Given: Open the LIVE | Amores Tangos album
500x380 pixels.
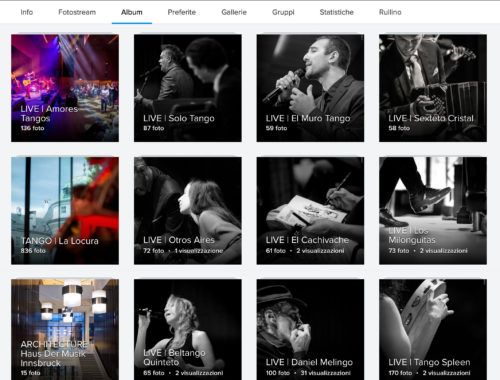Looking at the screenshot, I should click(65, 88).
